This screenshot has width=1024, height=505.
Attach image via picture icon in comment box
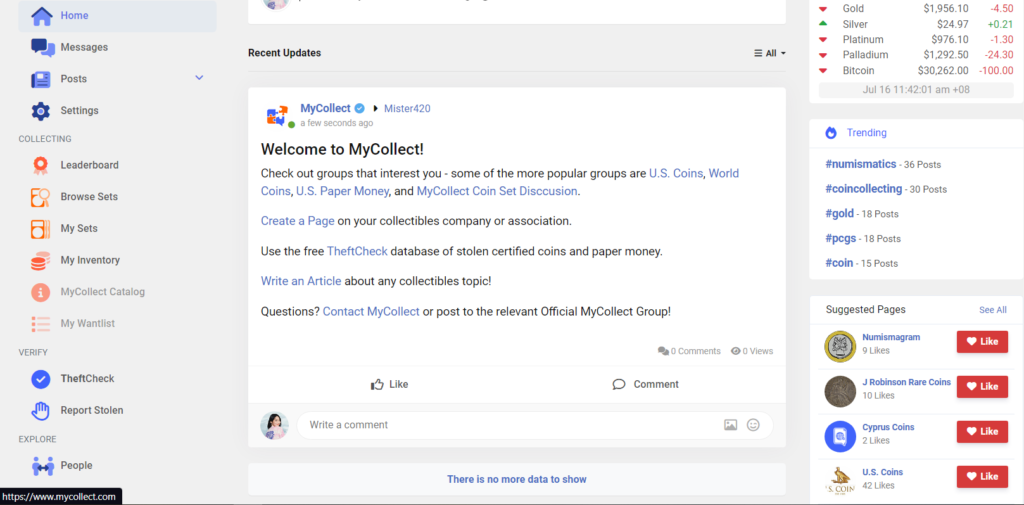[x=730, y=425]
